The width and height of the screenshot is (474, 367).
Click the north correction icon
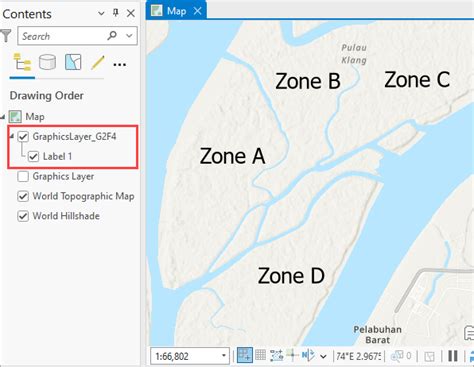pyautogui.click(x=308, y=355)
